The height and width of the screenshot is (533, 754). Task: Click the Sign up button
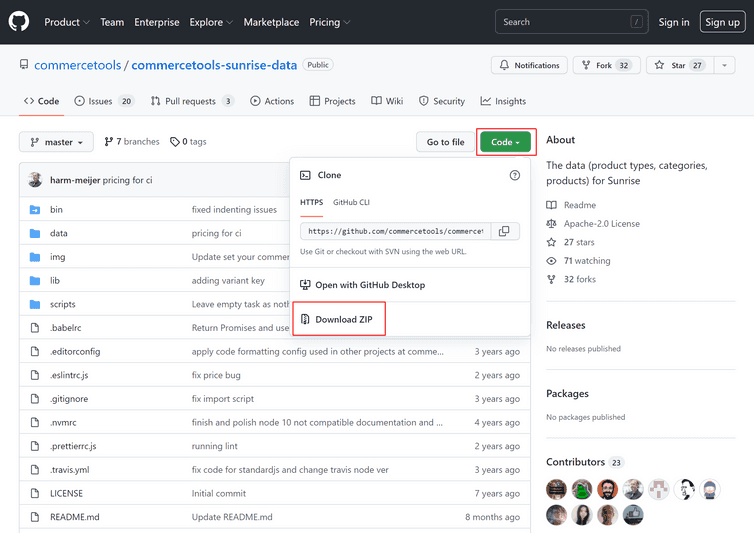point(722,22)
